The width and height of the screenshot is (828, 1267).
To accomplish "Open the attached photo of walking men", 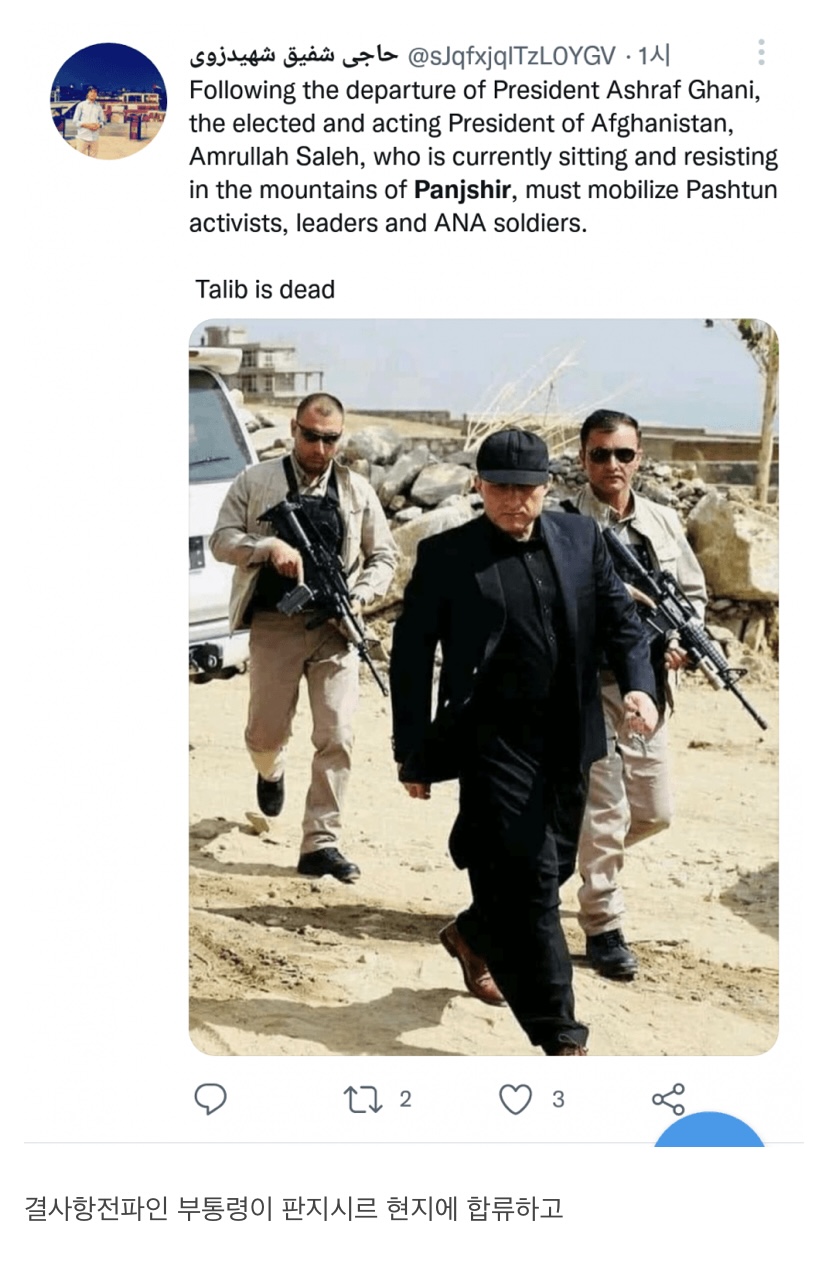I will [x=484, y=687].
